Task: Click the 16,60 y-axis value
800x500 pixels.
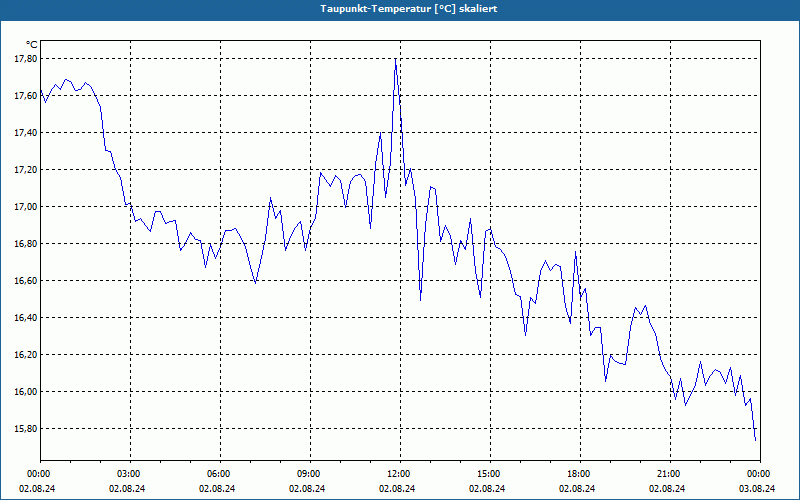Action: [x=27, y=281]
